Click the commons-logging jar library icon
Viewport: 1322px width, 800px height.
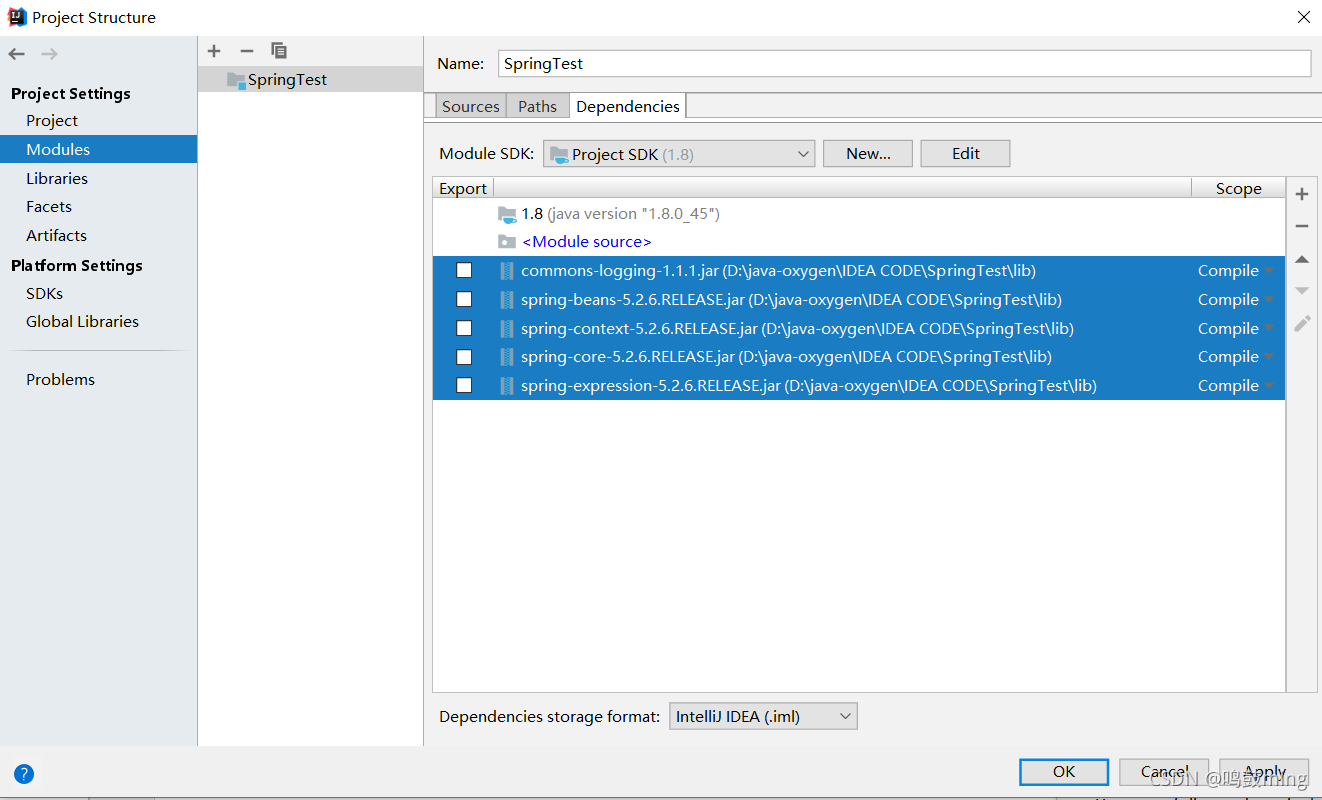point(507,271)
